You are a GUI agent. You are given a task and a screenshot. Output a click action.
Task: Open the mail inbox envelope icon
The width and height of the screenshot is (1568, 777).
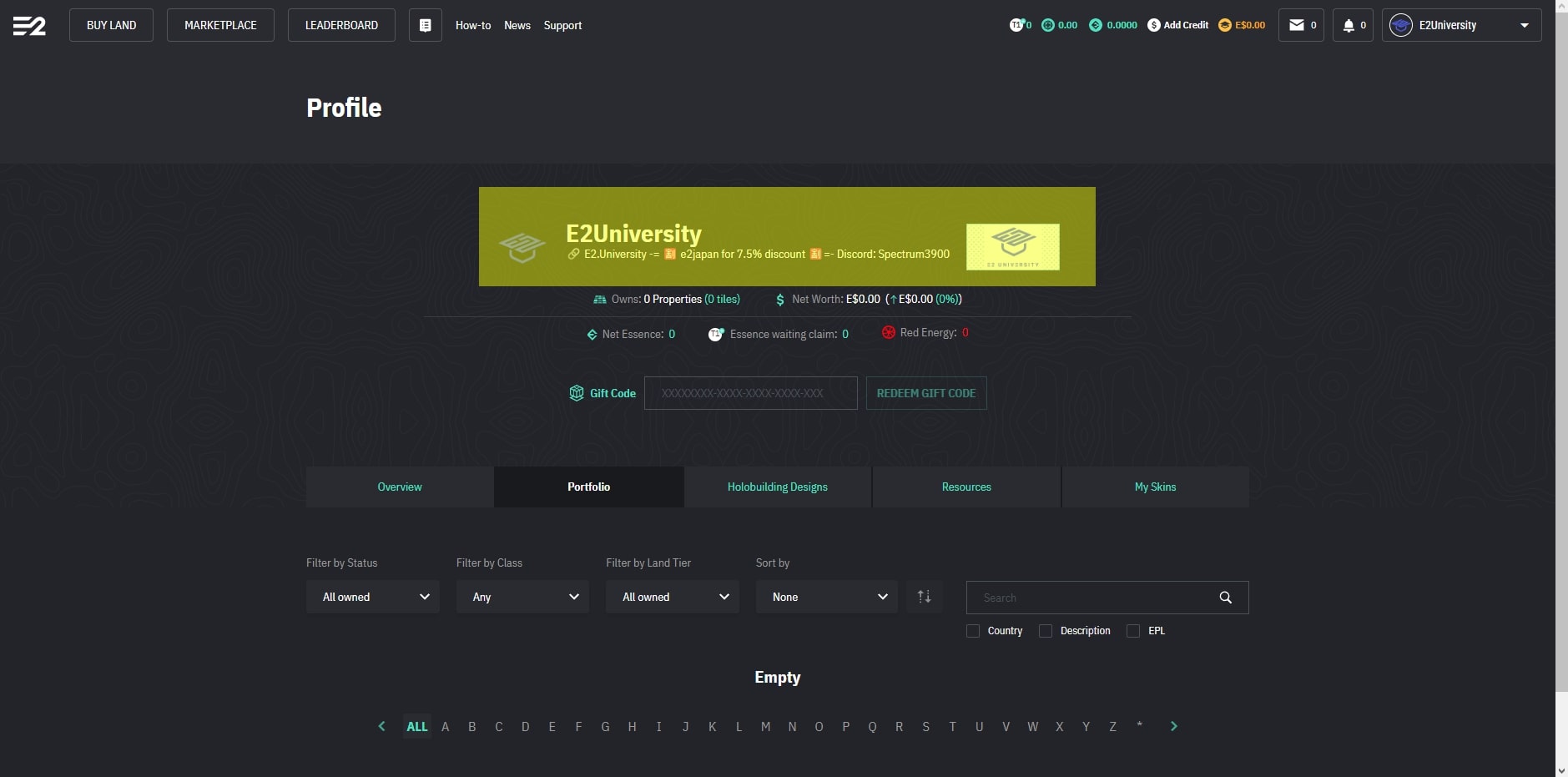pos(1296,25)
